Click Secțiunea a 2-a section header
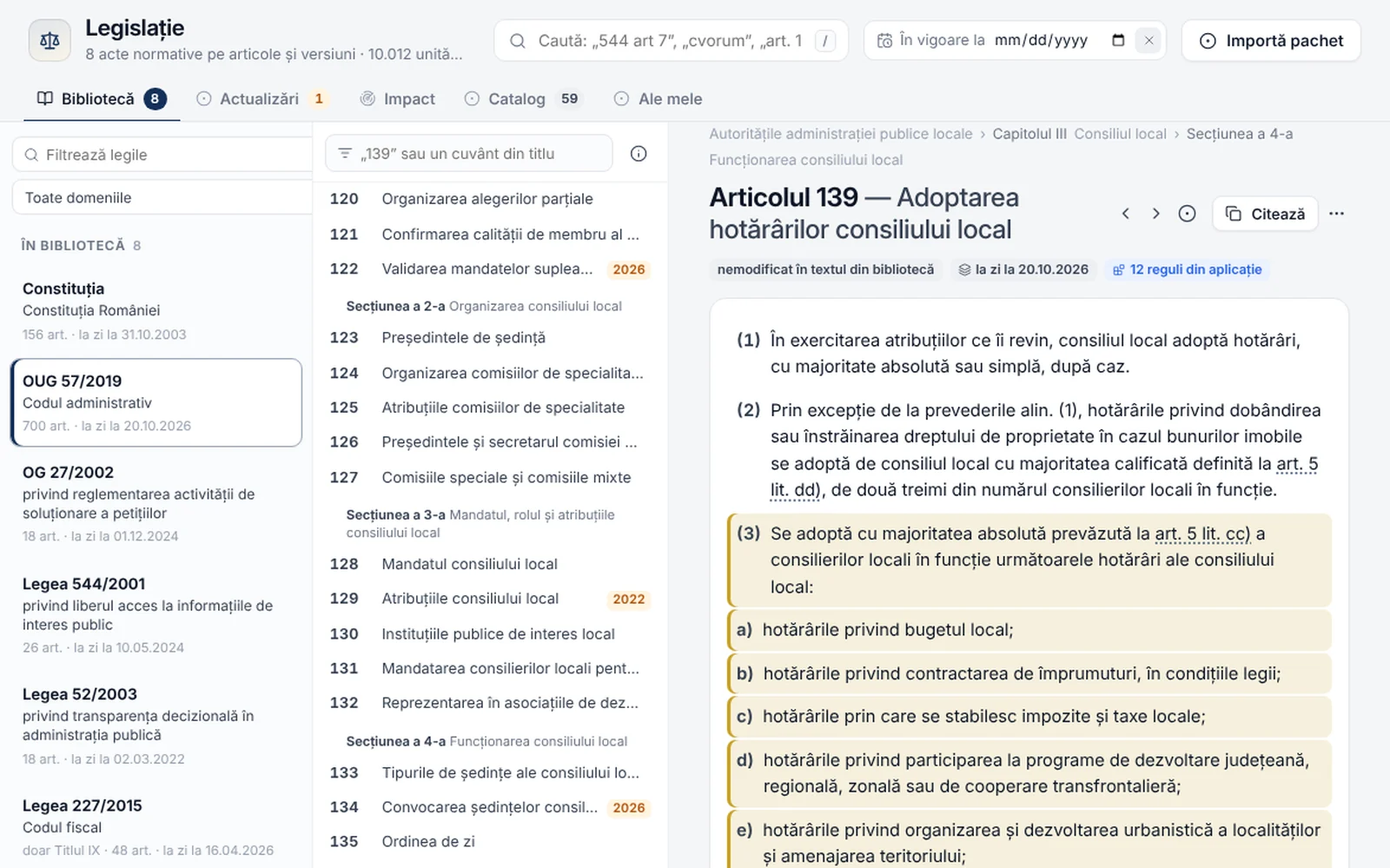The image size is (1390, 868). pos(484,306)
